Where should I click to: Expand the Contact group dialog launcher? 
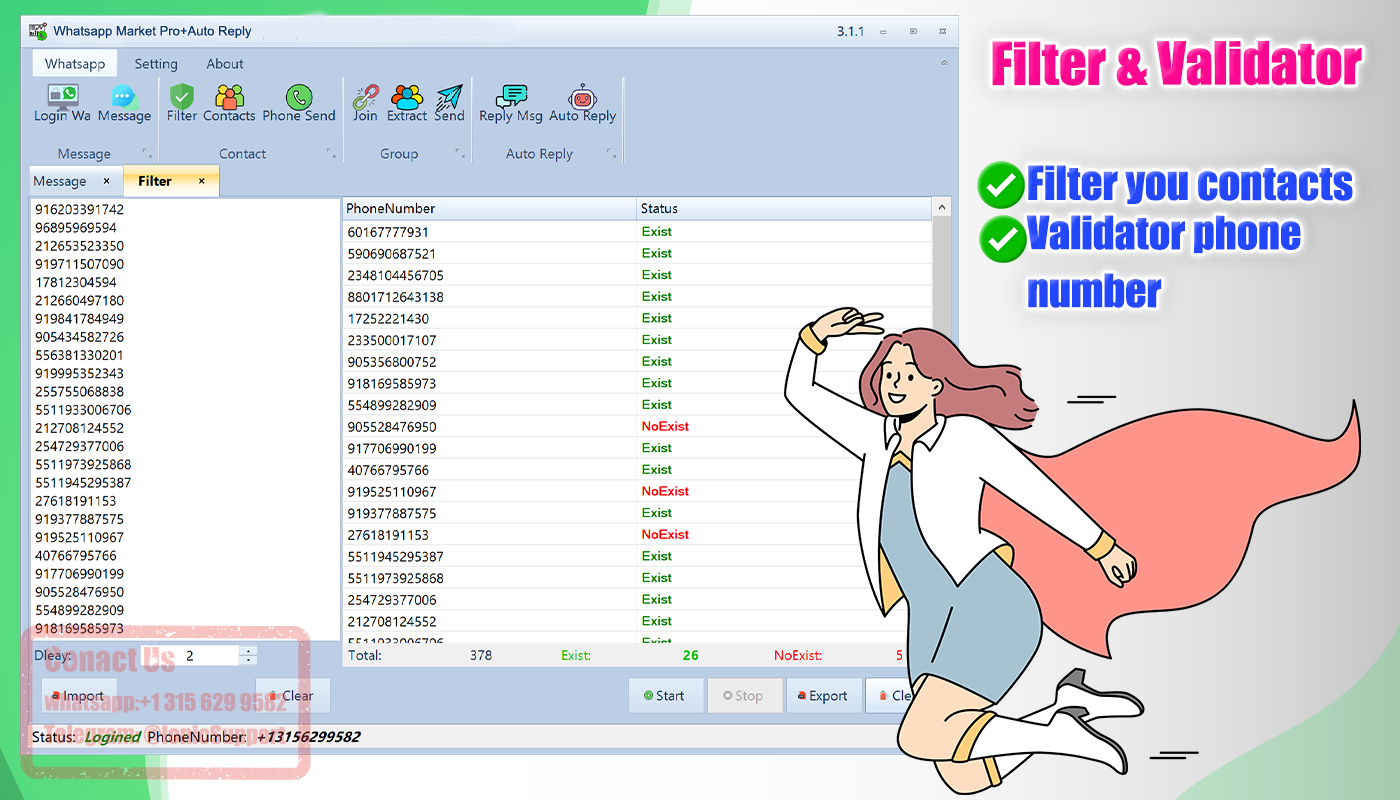(330, 154)
